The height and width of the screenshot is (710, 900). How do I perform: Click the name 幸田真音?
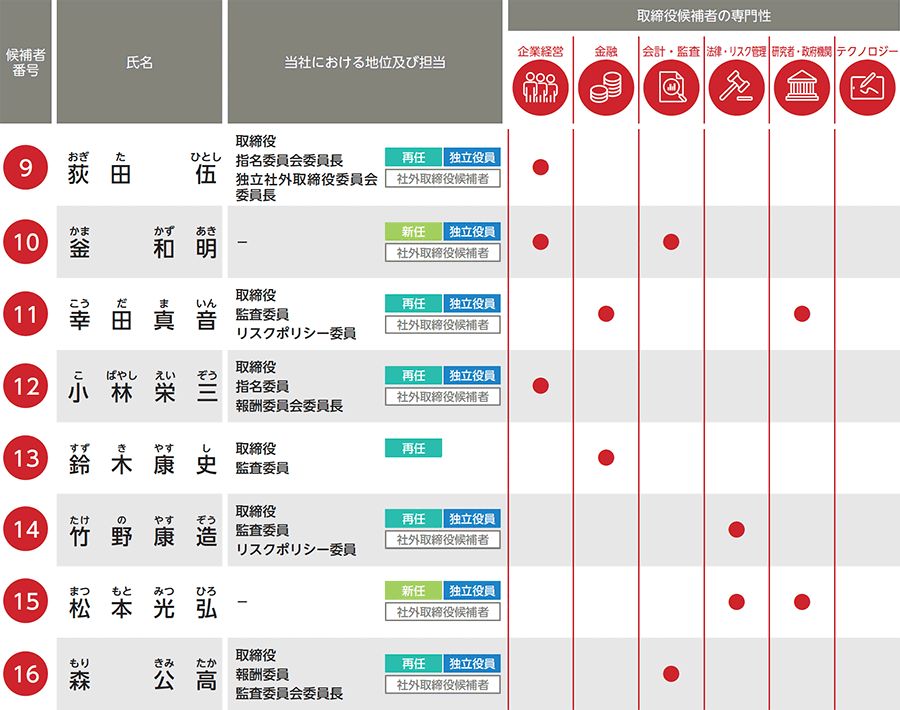143,320
